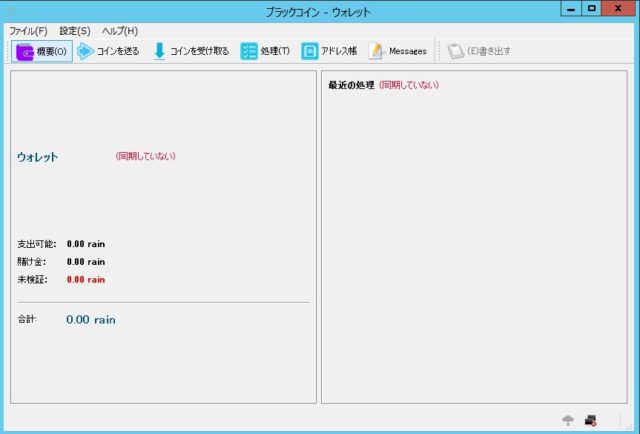Click the (同期していない) warning beside ウォレット
Viewport: 640px width, 434px height.
coord(146,156)
